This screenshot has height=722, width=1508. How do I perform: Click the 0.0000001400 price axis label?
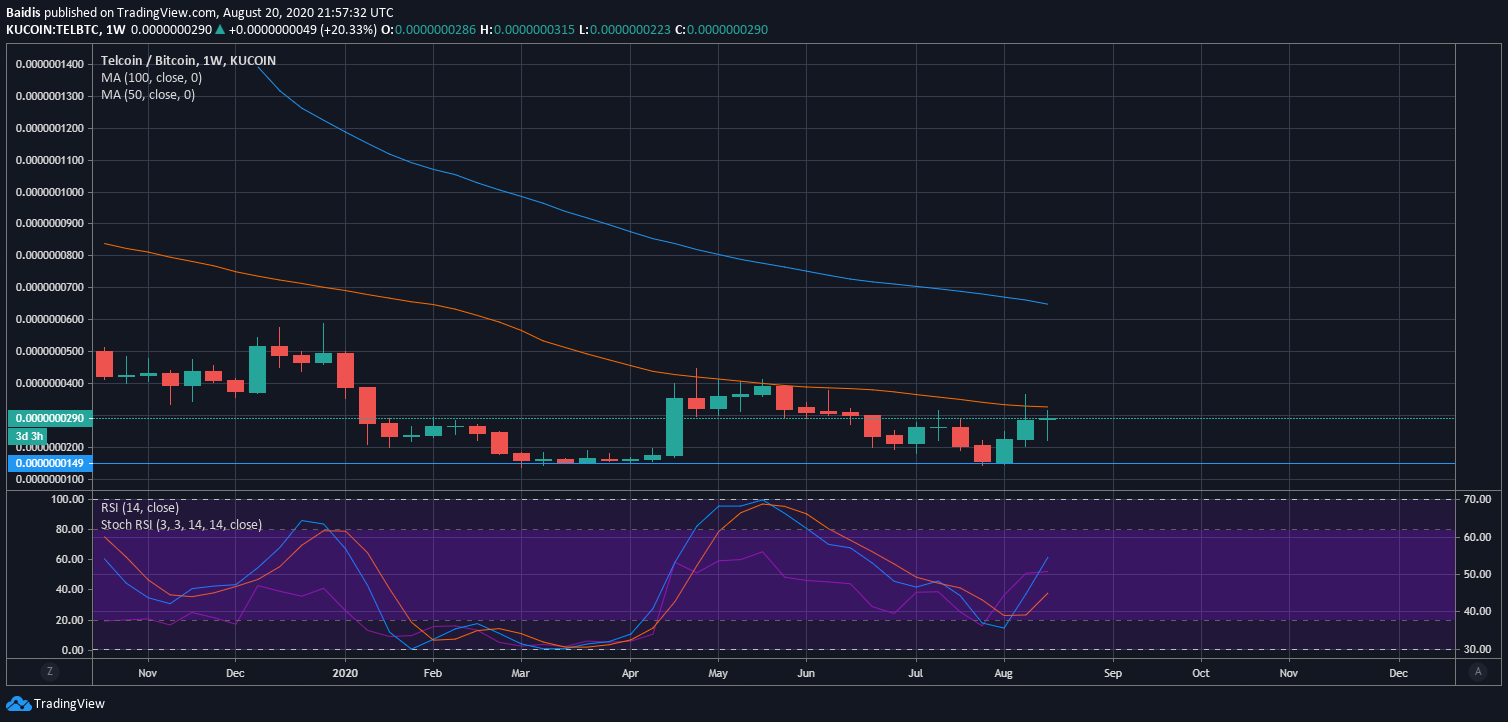pos(49,64)
